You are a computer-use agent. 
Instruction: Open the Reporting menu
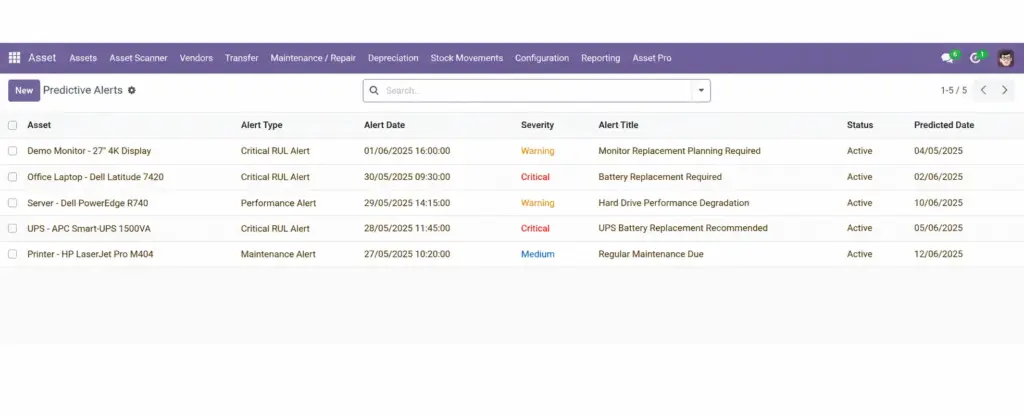(601, 58)
